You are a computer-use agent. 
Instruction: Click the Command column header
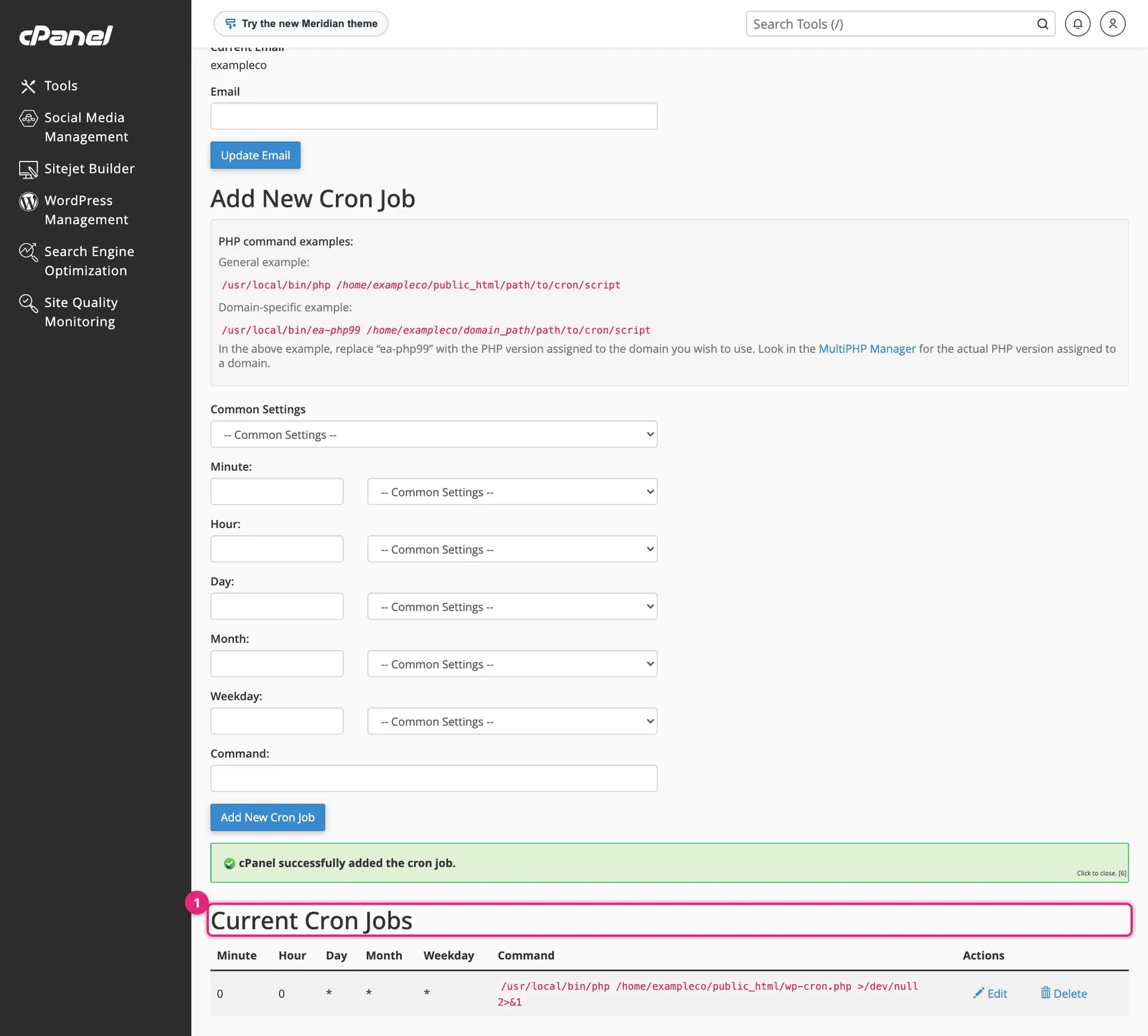(526, 956)
